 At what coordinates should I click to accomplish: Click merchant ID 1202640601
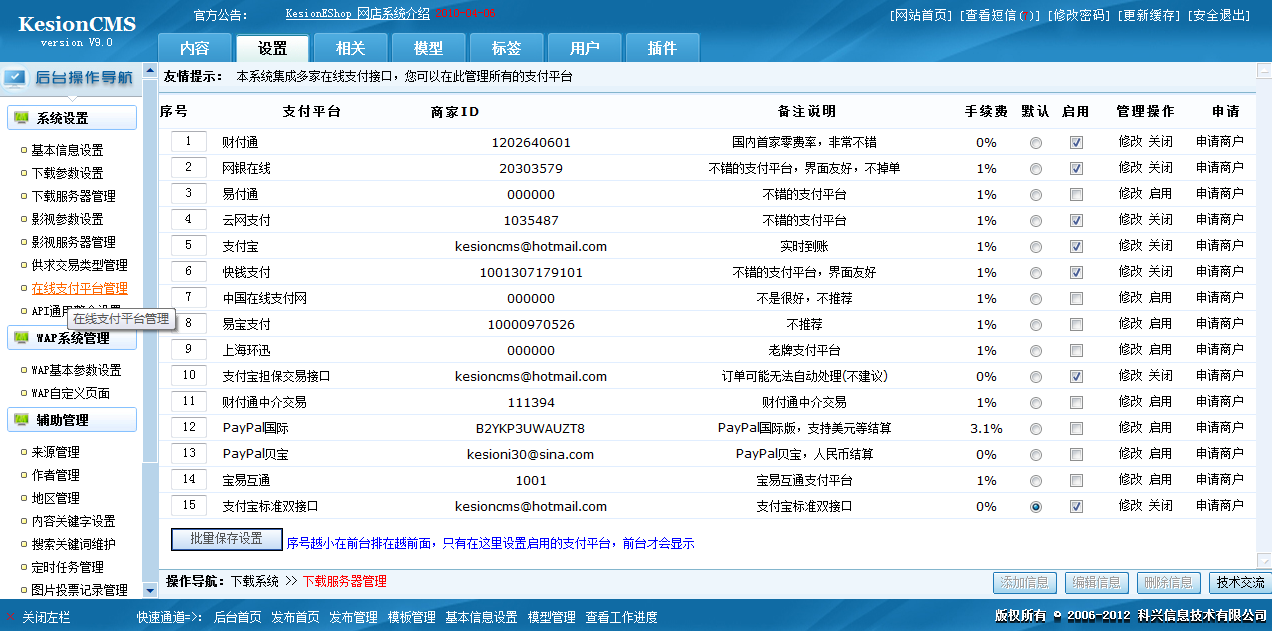click(x=531, y=143)
